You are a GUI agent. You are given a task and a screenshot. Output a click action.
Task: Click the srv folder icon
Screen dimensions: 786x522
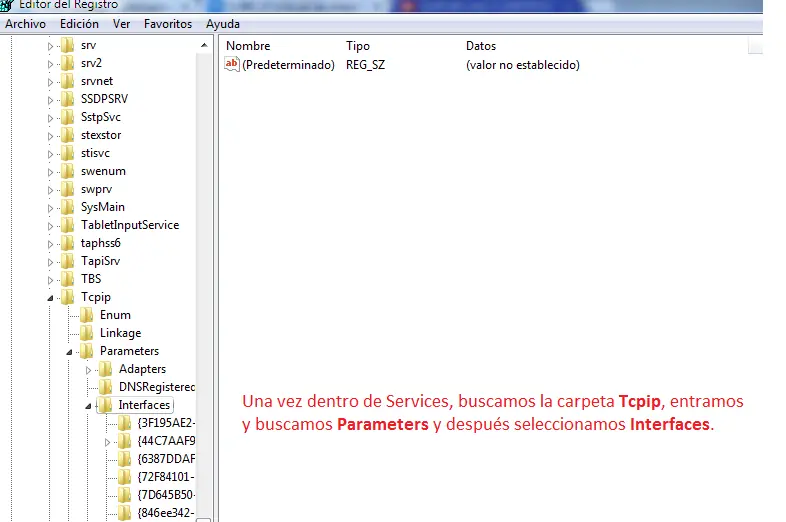click(x=68, y=45)
